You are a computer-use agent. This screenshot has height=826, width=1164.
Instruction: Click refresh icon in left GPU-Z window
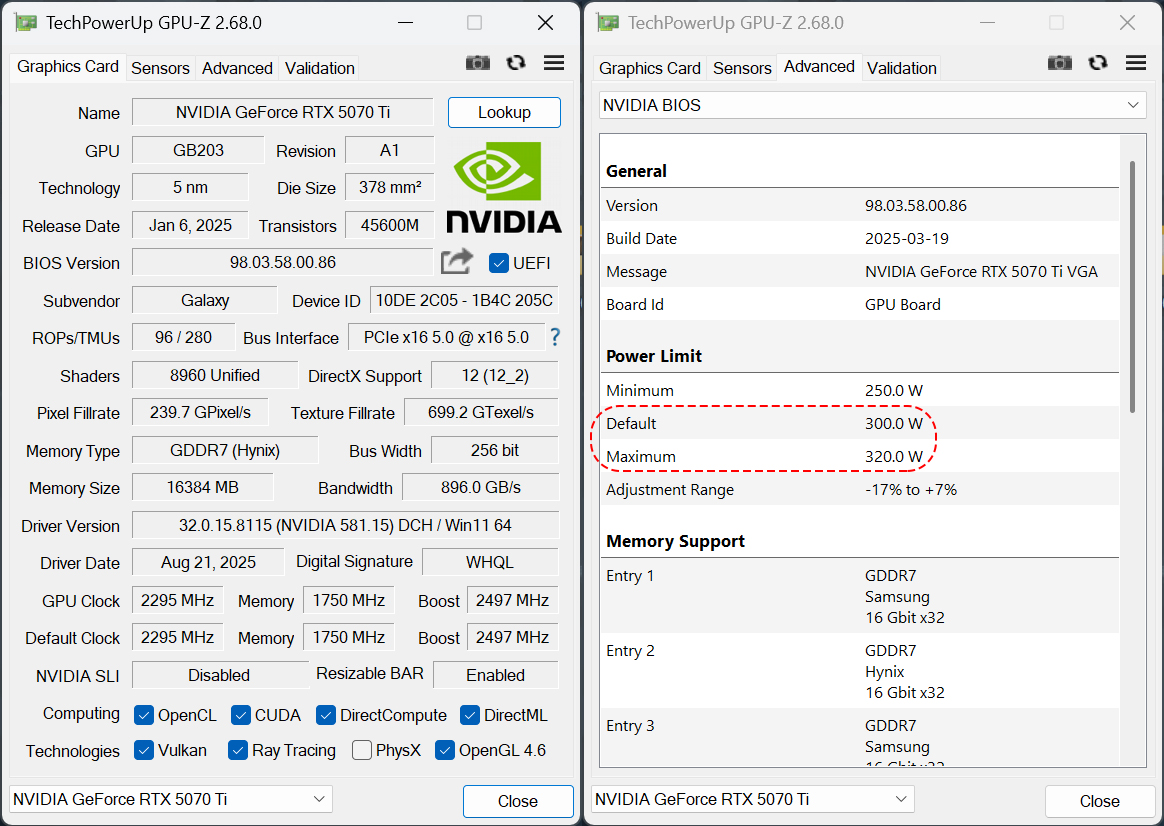[516, 63]
